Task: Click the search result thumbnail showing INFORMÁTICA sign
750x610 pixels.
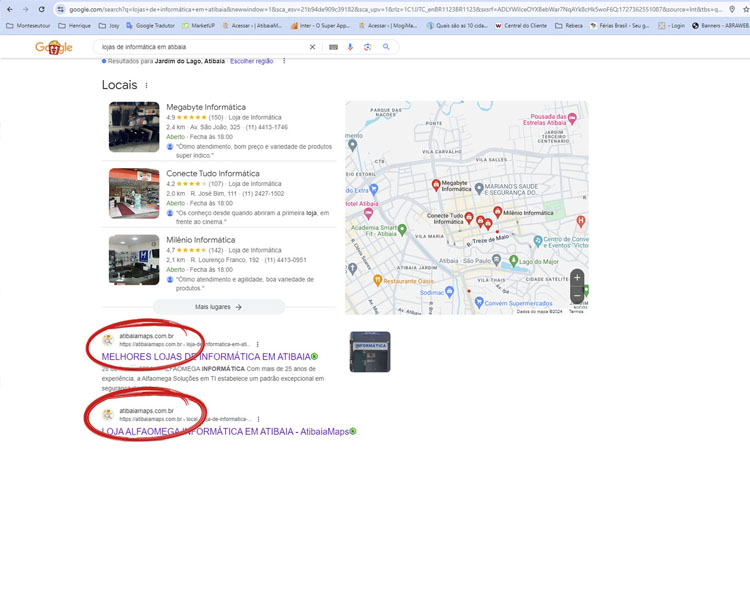Action: (x=370, y=352)
